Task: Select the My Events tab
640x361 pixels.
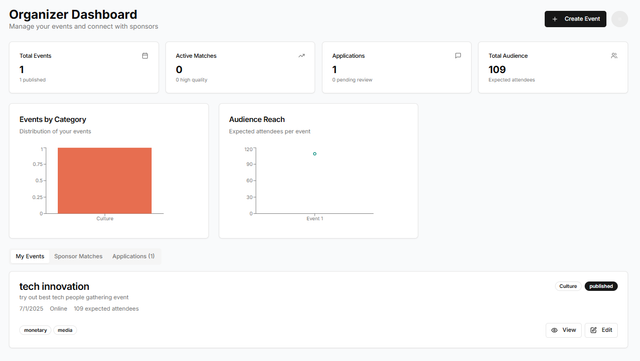Action: pos(30,256)
